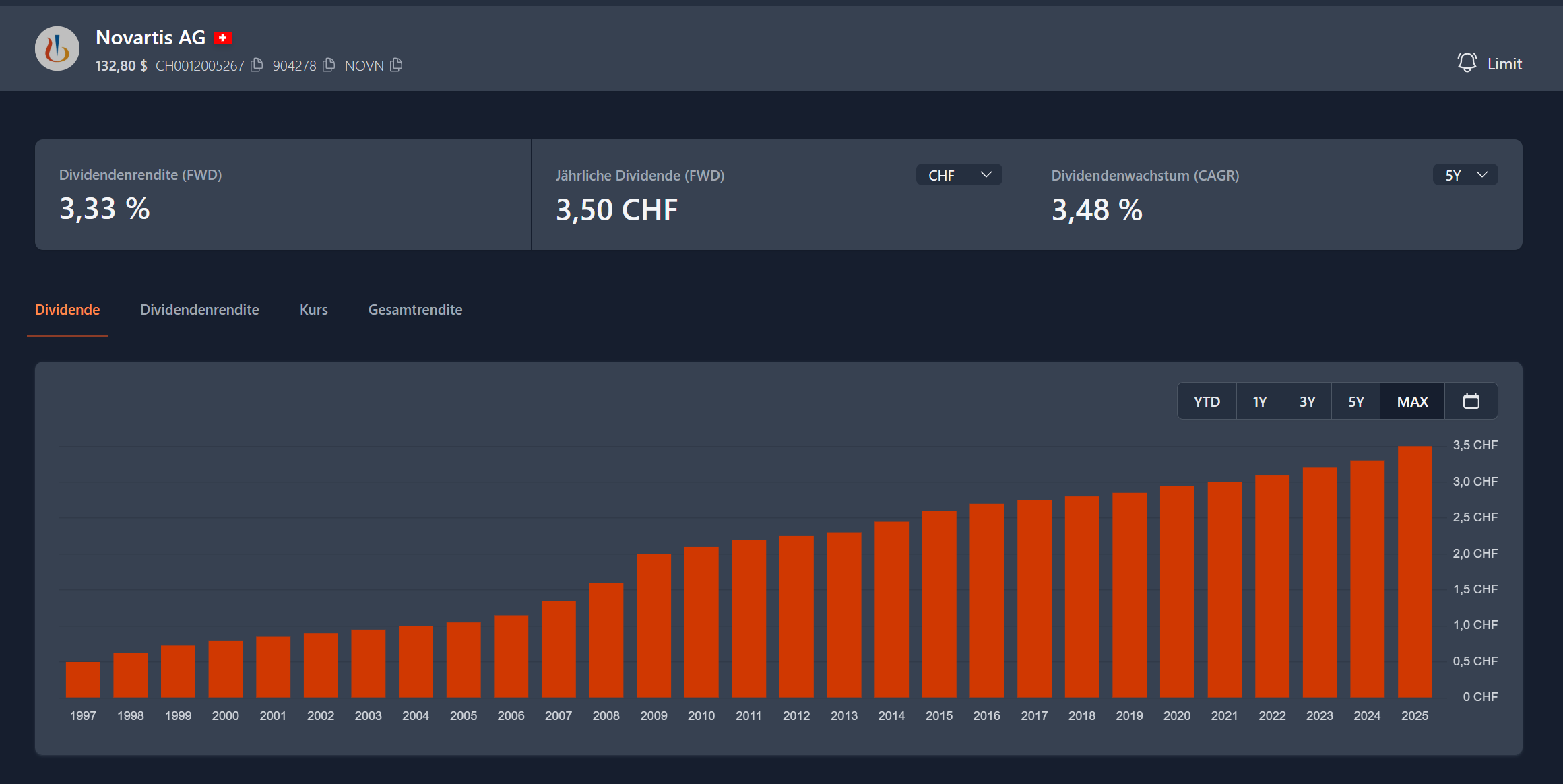Click the bell alert icon
The width and height of the screenshot is (1563, 784).
click(1467, 63)
